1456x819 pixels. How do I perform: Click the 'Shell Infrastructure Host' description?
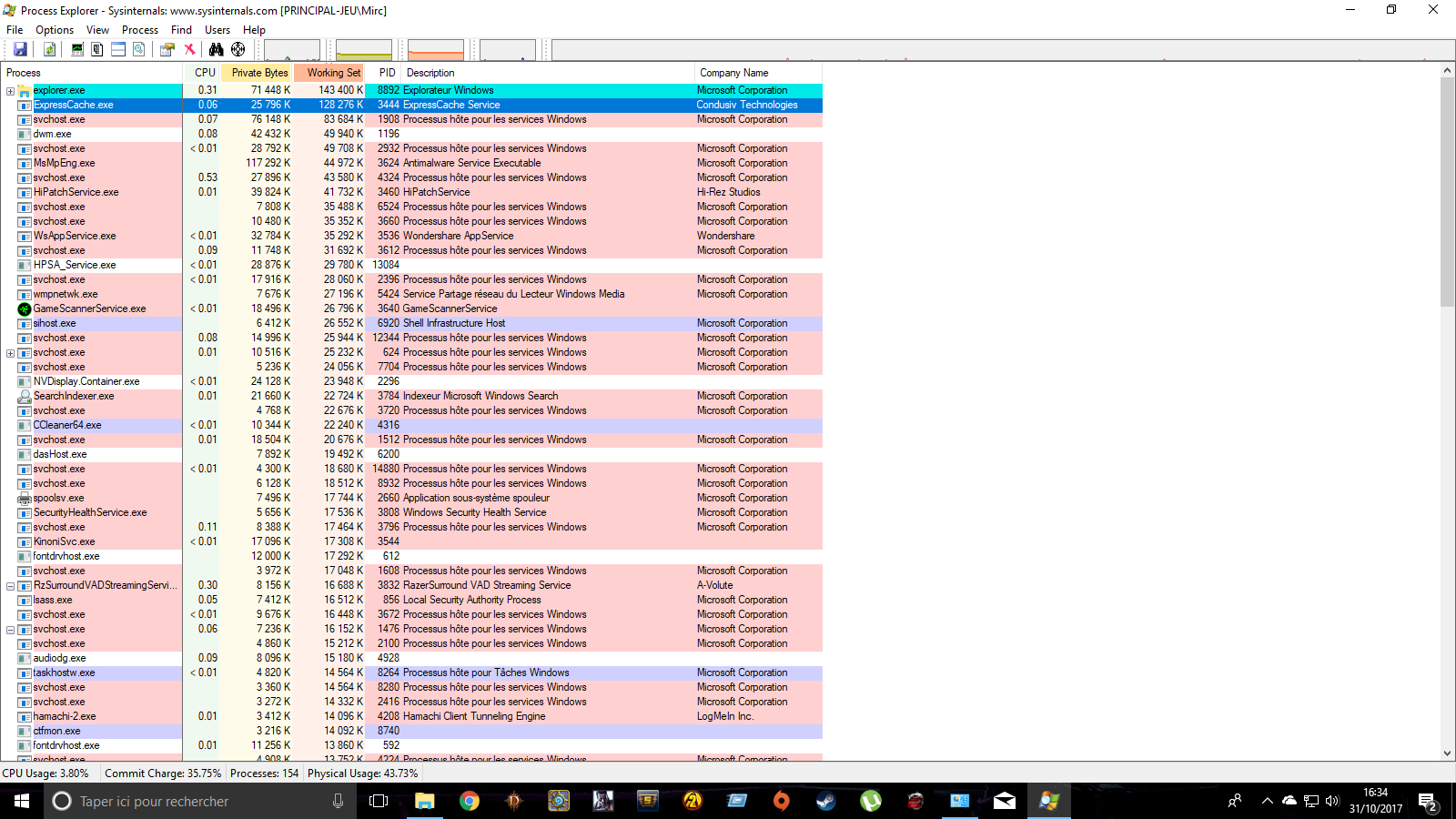click(454, 323)
